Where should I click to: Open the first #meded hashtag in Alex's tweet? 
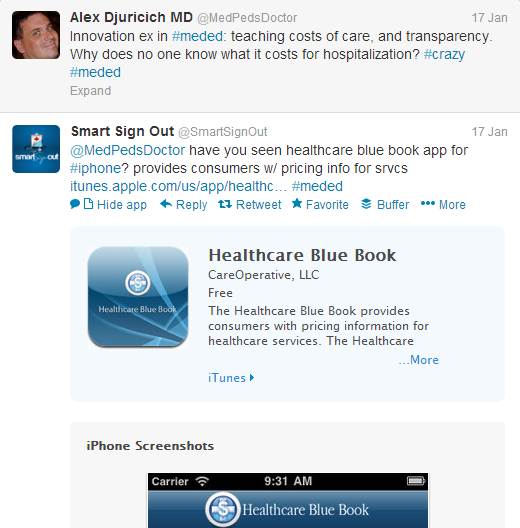tap(197, 36)
